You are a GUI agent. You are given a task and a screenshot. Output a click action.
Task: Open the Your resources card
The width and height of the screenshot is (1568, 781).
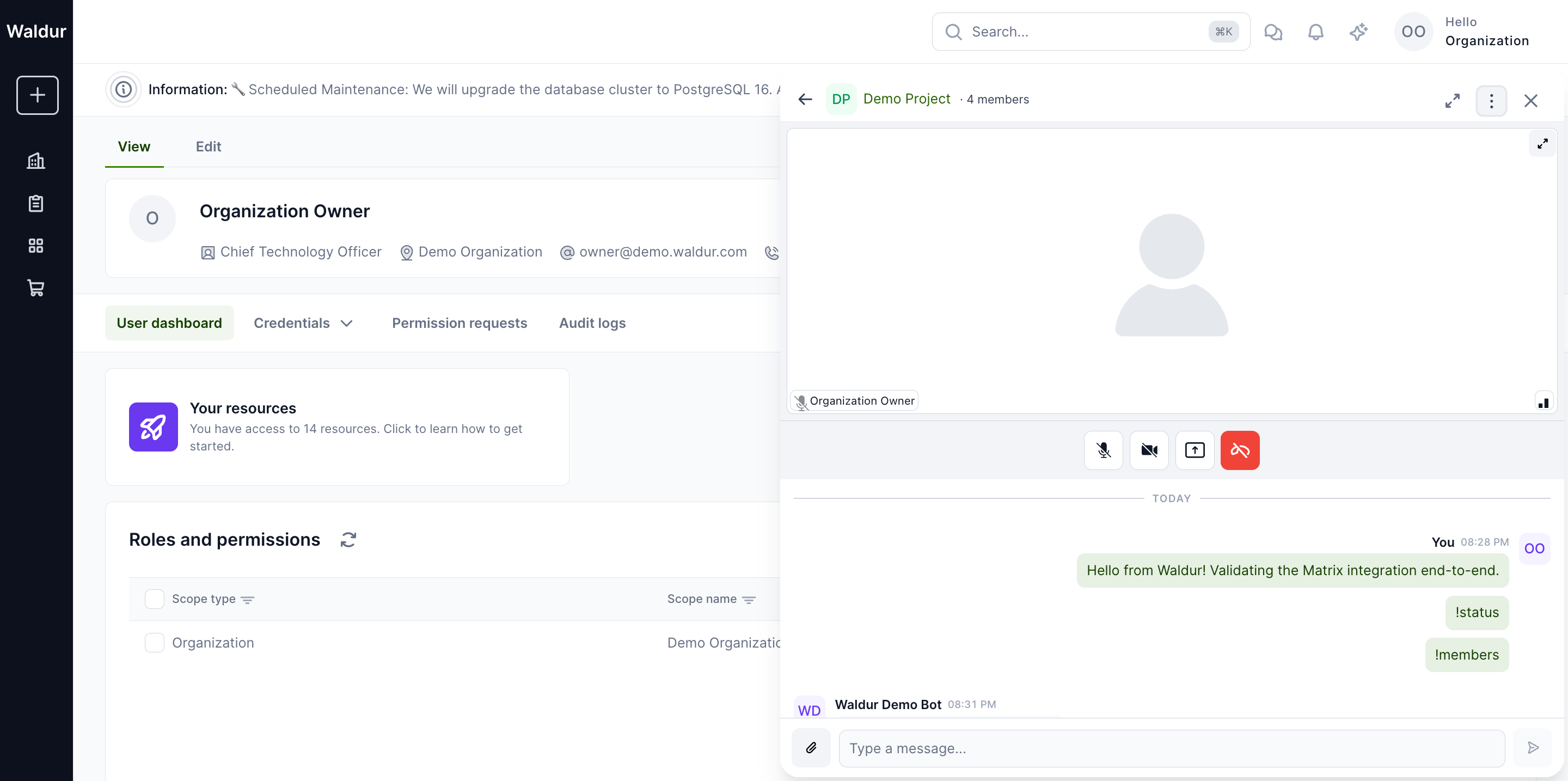coord(337,427)
